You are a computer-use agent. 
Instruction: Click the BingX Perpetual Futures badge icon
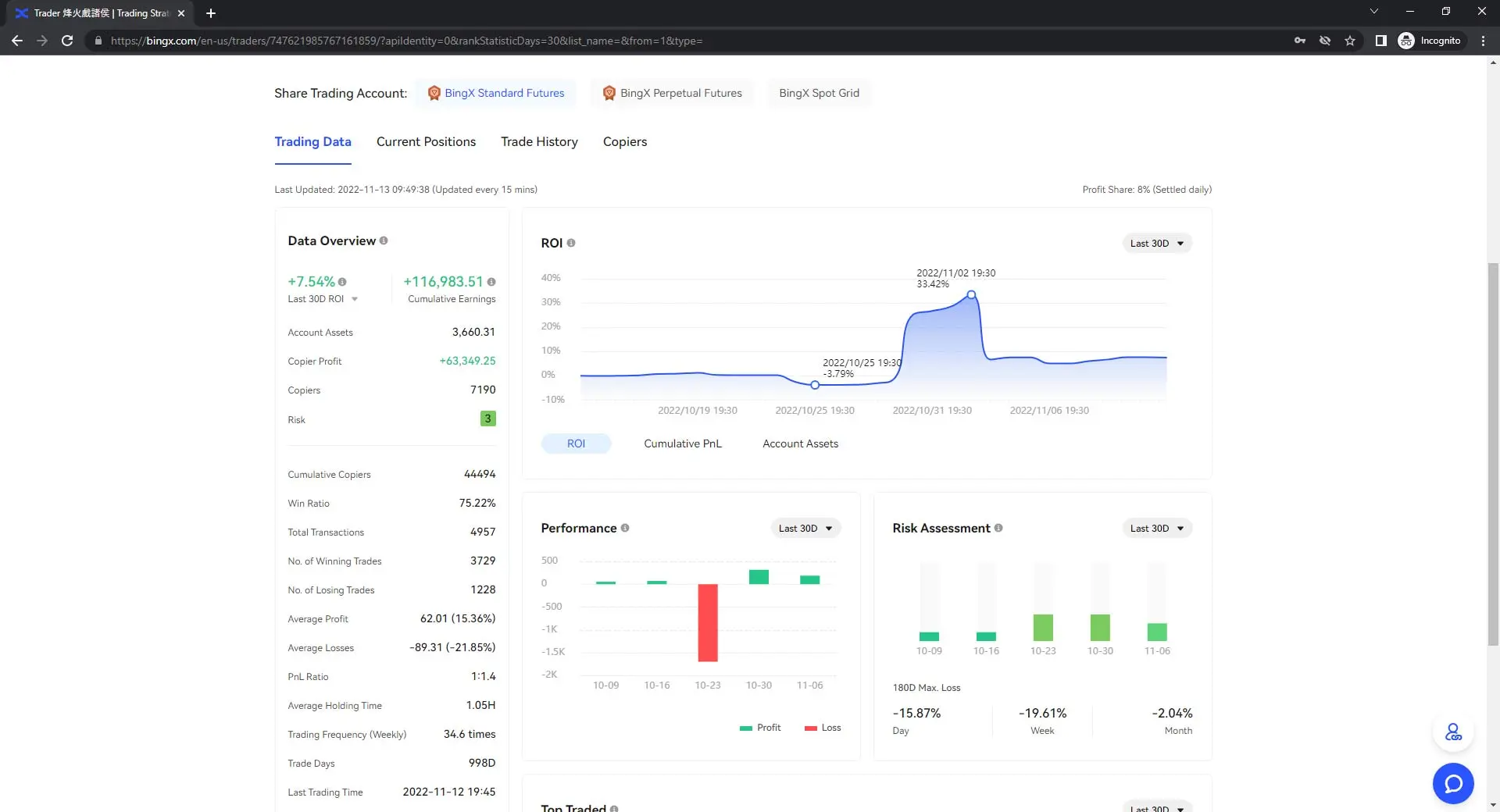[609, 93]
